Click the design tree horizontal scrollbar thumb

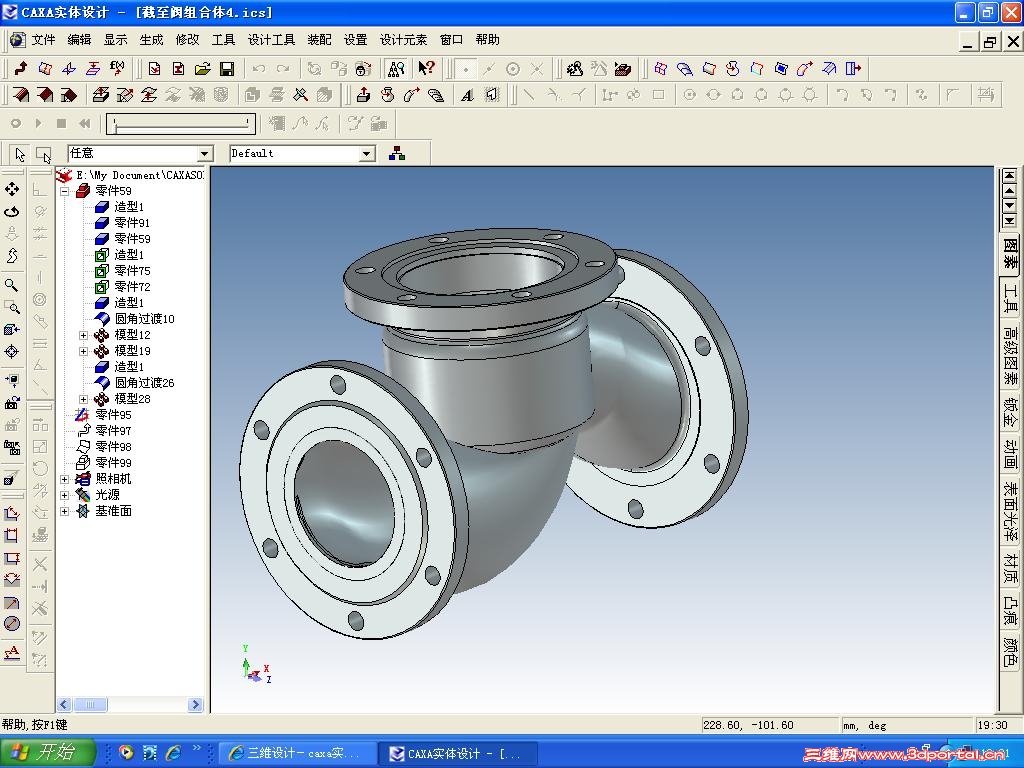coord(90,705)
